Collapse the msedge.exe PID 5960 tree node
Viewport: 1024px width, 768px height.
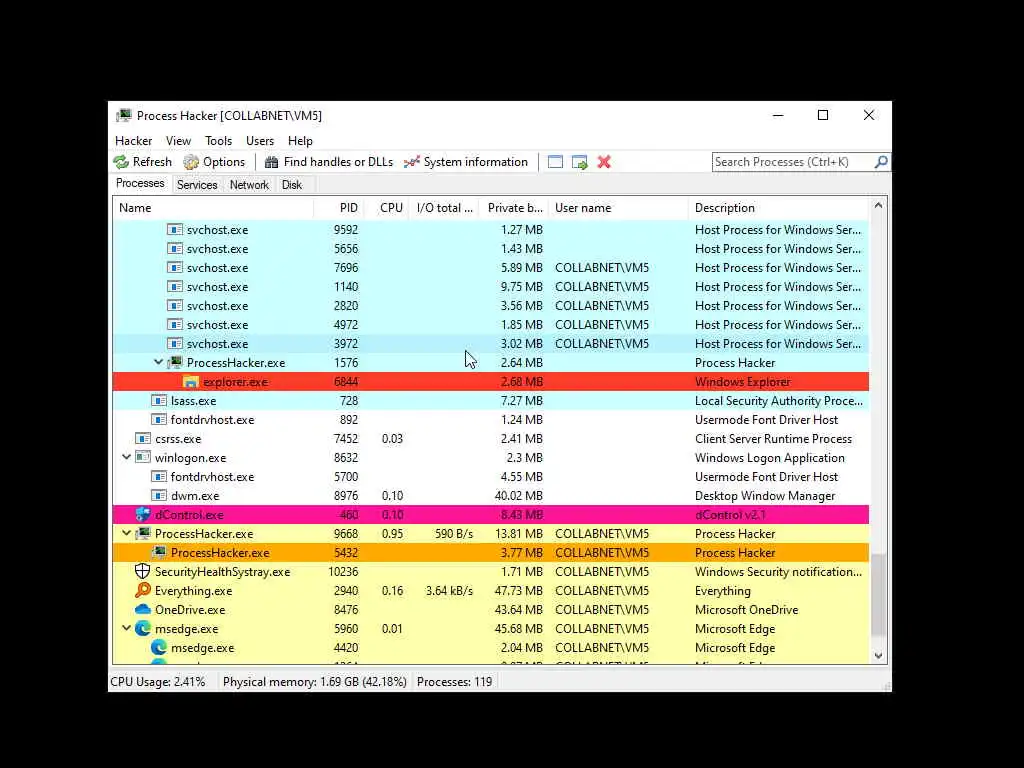pos(127,628)
